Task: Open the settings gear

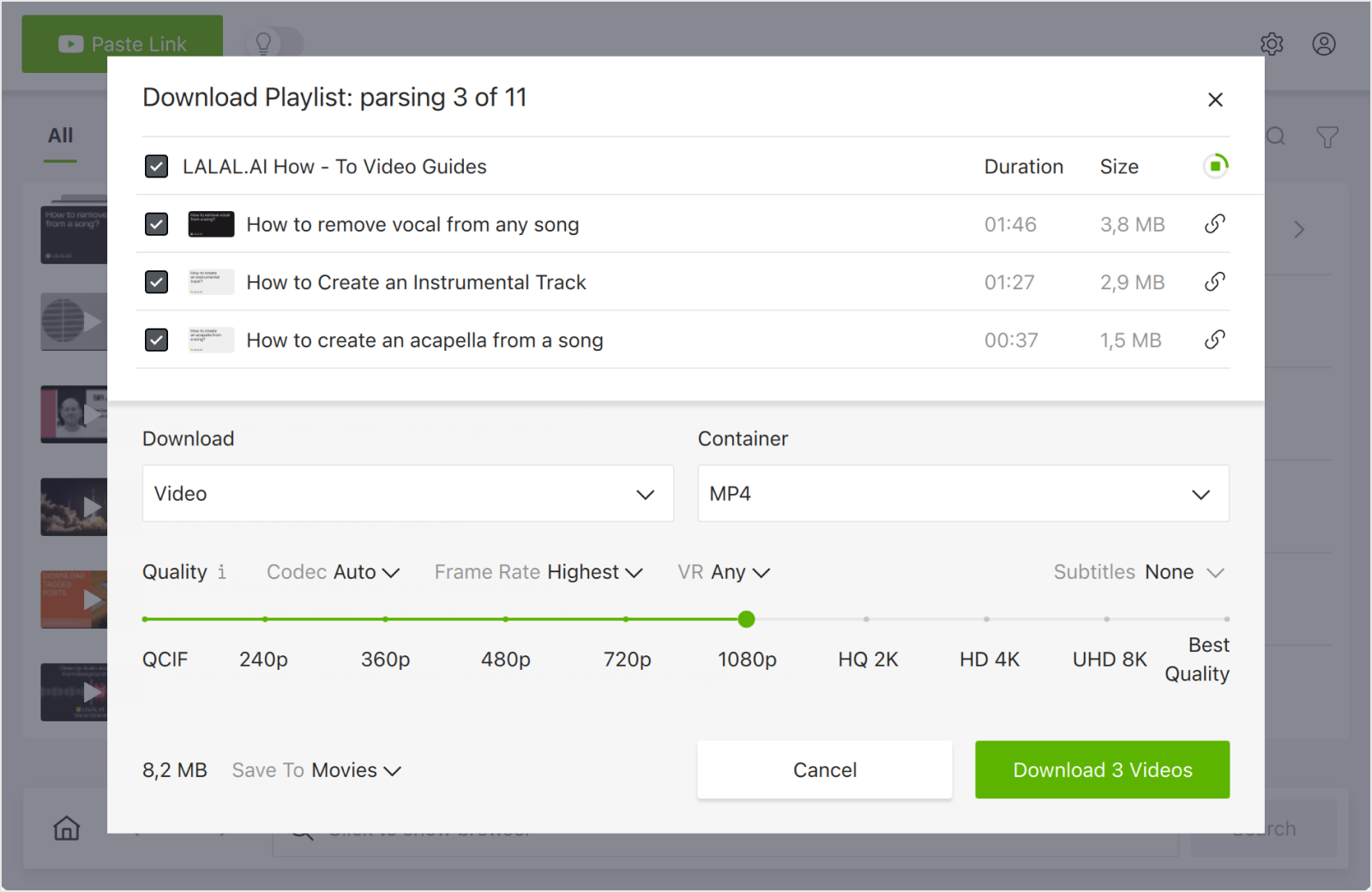Action: coord(1272,44)
